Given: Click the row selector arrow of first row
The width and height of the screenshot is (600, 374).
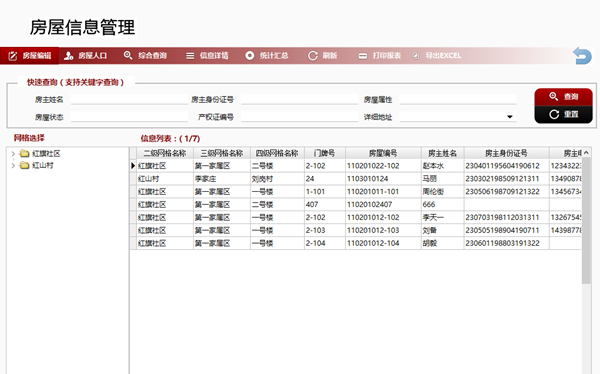Looking at the screenshot, I should point(133,166).
